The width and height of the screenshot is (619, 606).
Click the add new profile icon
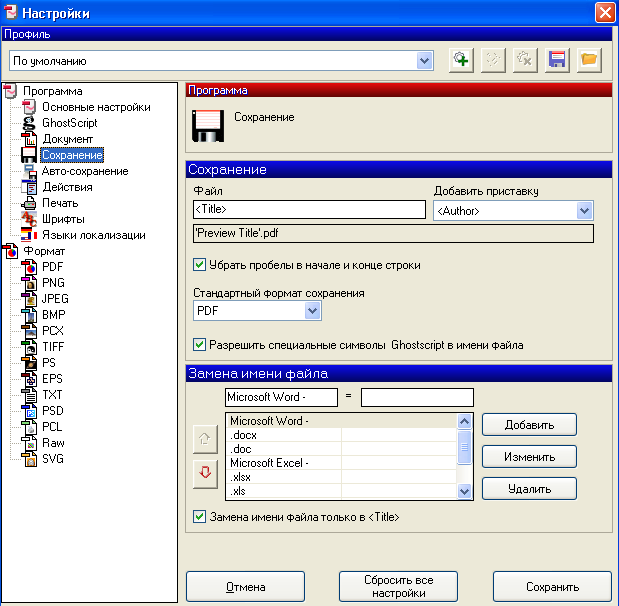tap(461, 60)
